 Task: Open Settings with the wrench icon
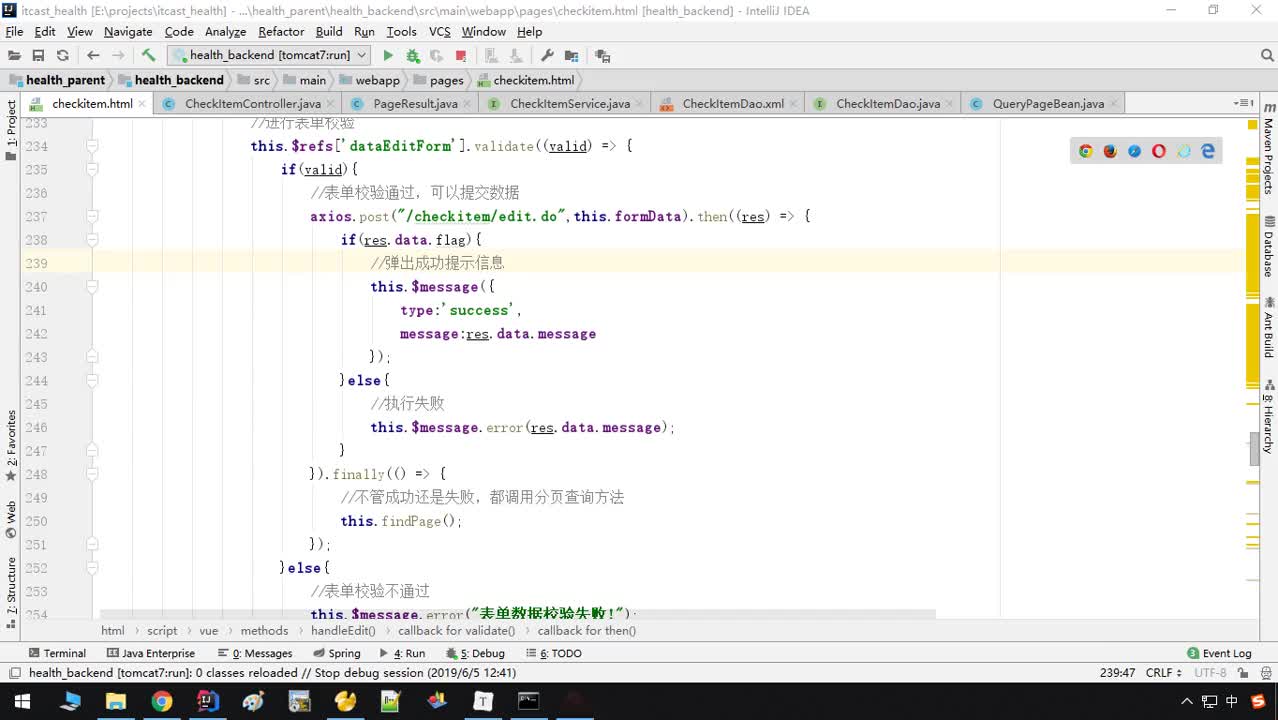pyautogui.click(x=547, y=56)
